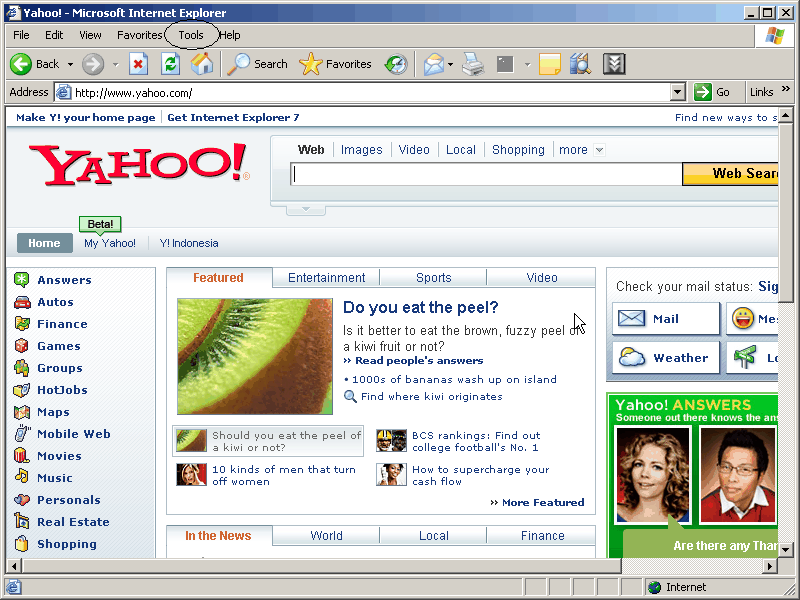Open the Tools menu
800x600 pixels.
point(191,35)
